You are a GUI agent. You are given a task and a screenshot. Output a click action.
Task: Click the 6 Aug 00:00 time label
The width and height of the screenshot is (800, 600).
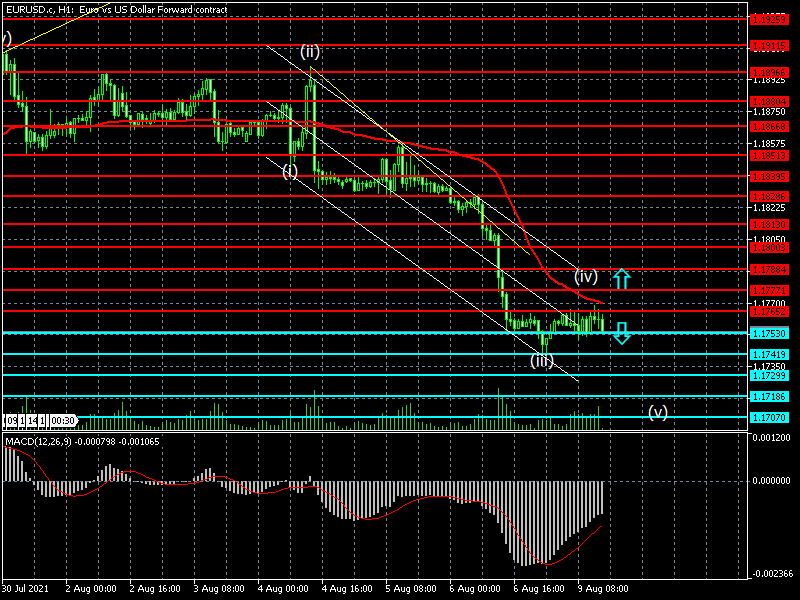(x=476, y=588)
